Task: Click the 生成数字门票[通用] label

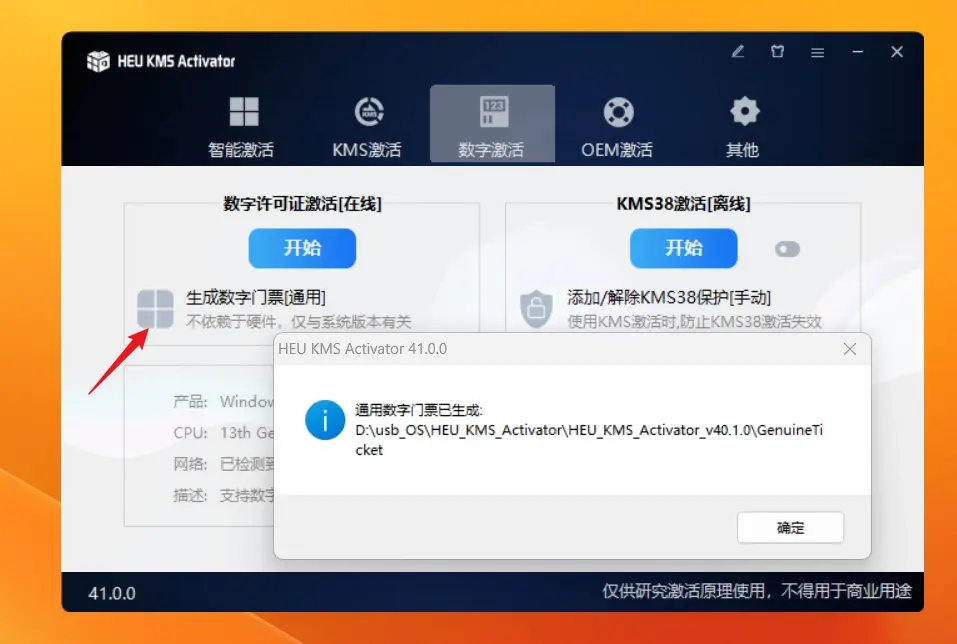Action: click(x=256, y=298)
